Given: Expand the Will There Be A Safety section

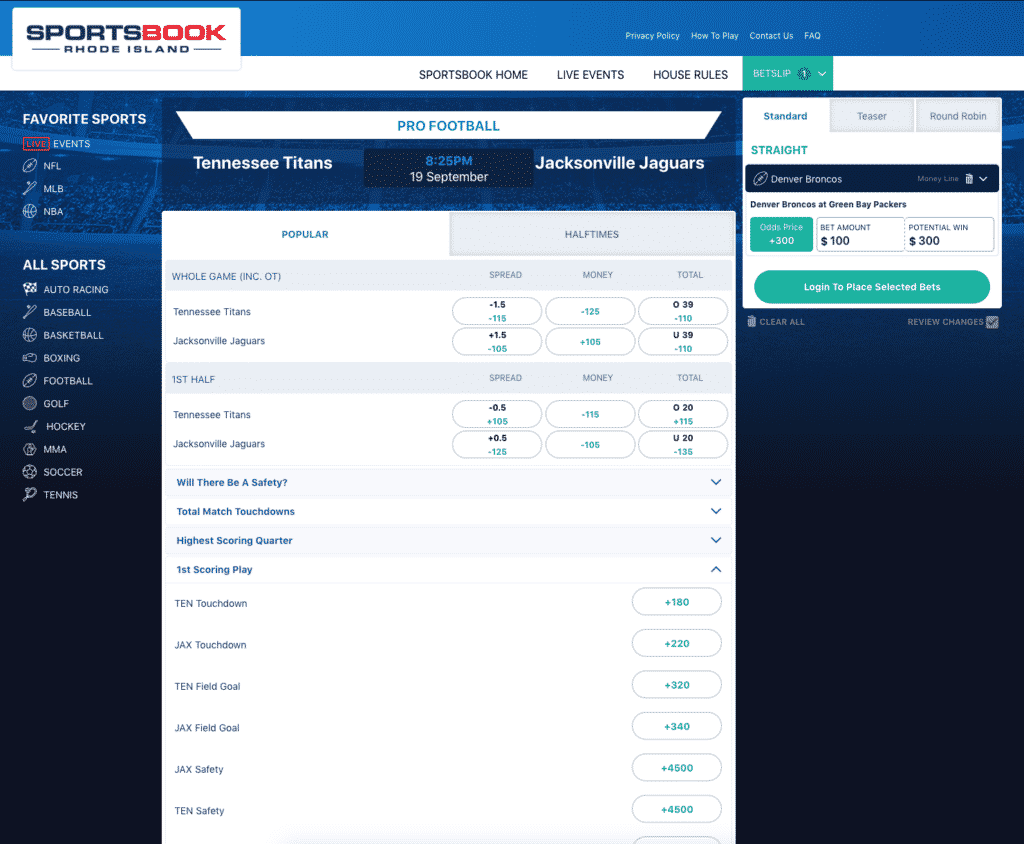Looking at the screenshot, I should click(x=449, y=482).
